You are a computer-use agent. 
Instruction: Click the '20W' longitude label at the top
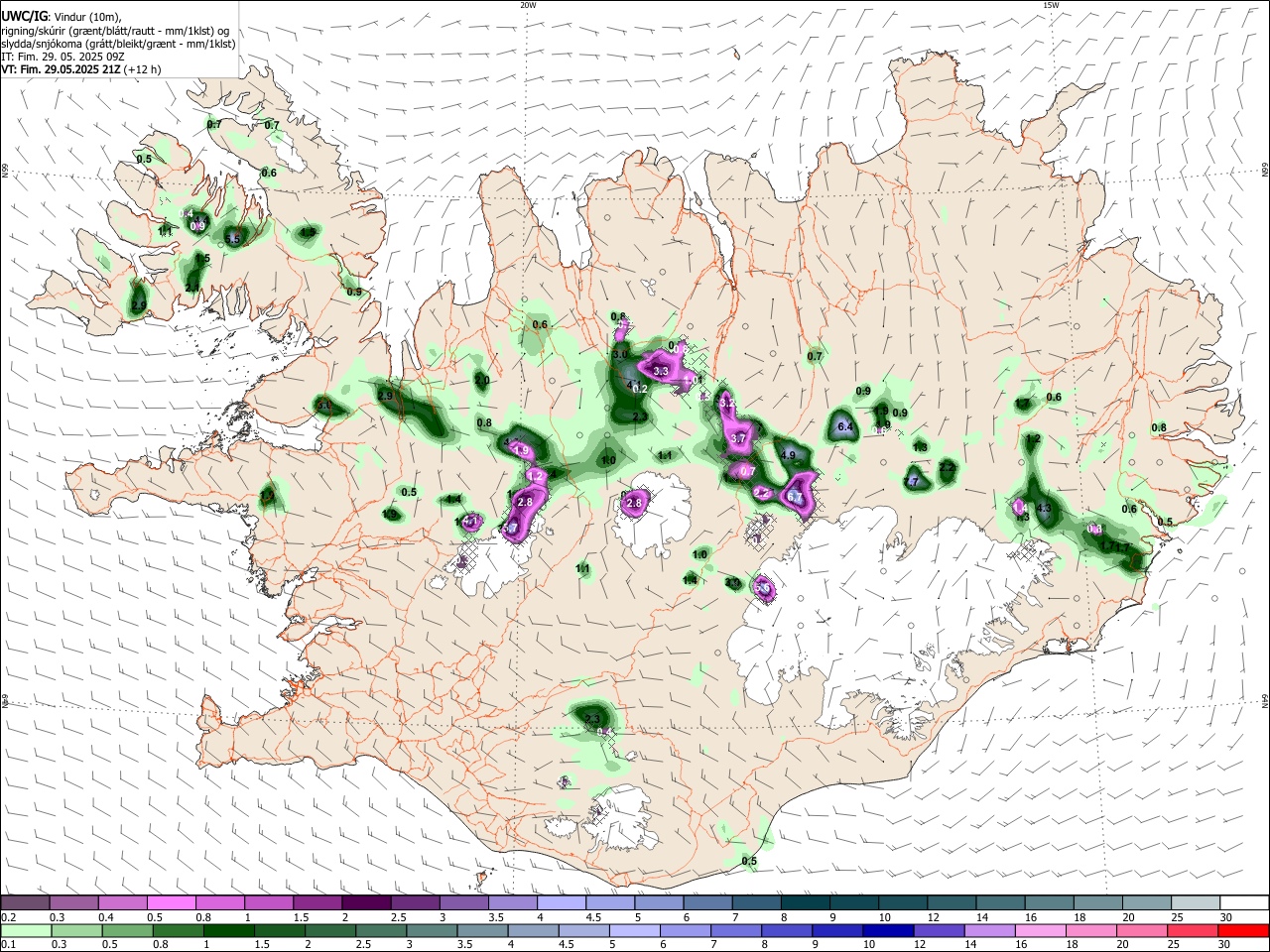coord(528,5)
